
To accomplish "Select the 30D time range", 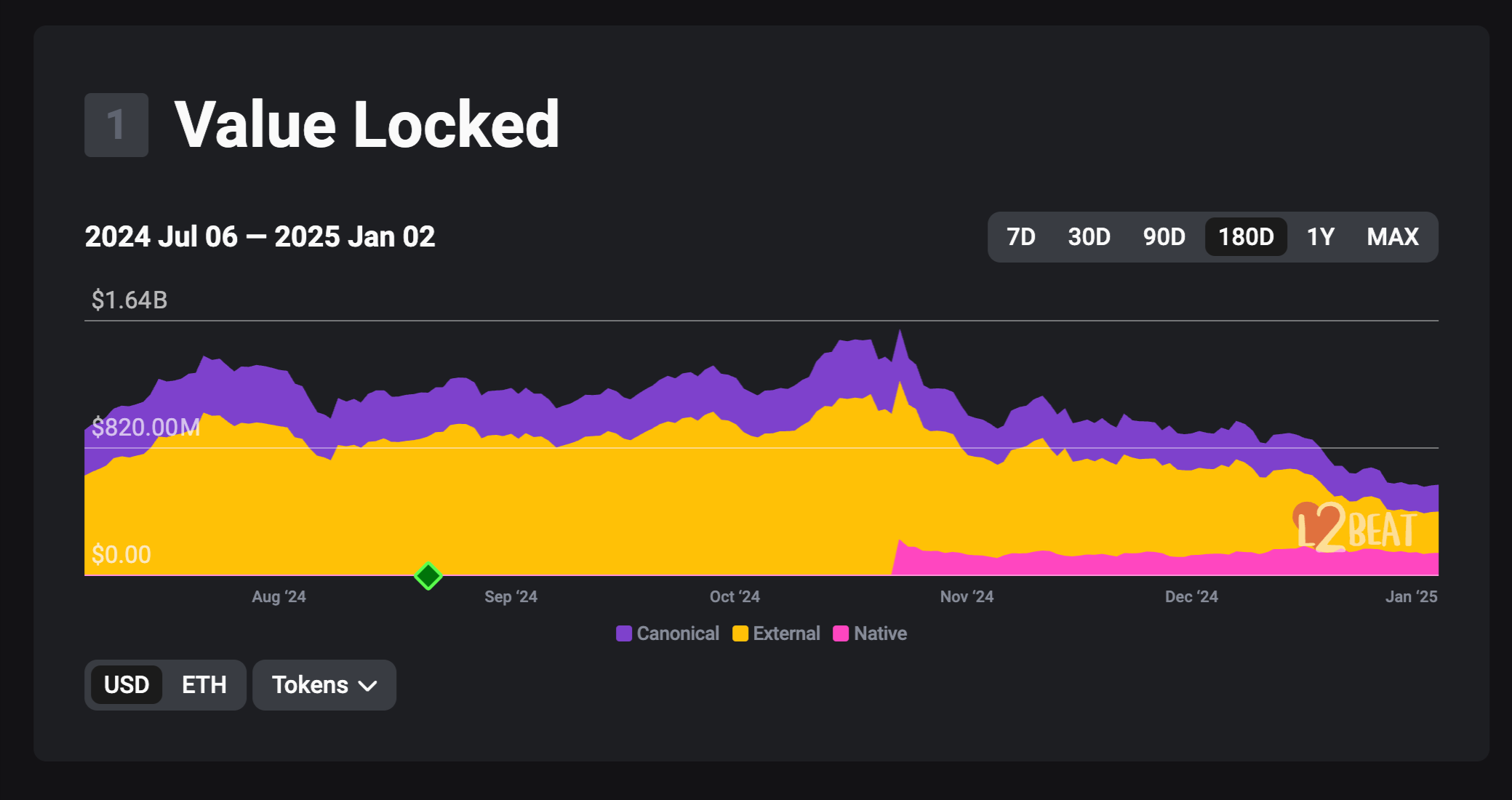I will click(1089, 237).
